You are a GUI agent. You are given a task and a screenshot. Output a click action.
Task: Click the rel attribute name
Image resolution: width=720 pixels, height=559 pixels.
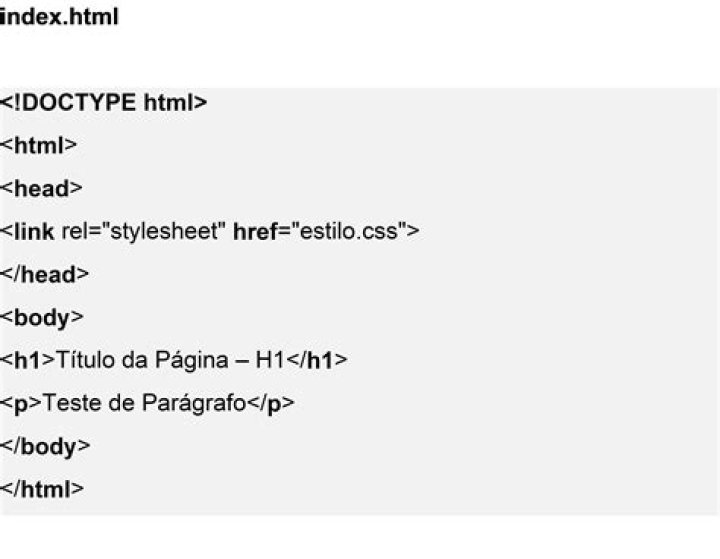[x=73, y=231]
